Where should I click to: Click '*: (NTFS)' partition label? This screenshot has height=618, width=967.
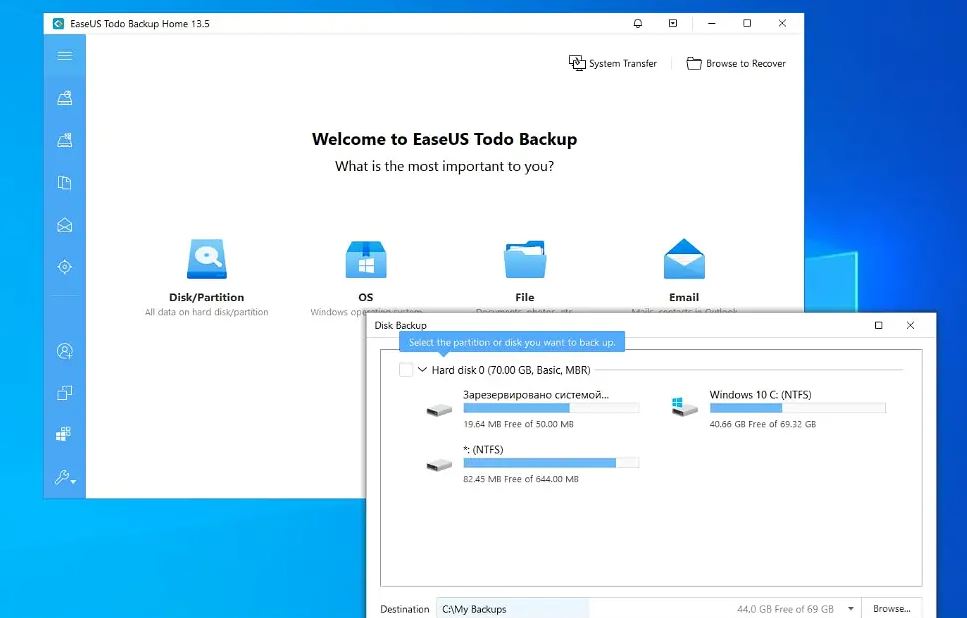[484, 450]
